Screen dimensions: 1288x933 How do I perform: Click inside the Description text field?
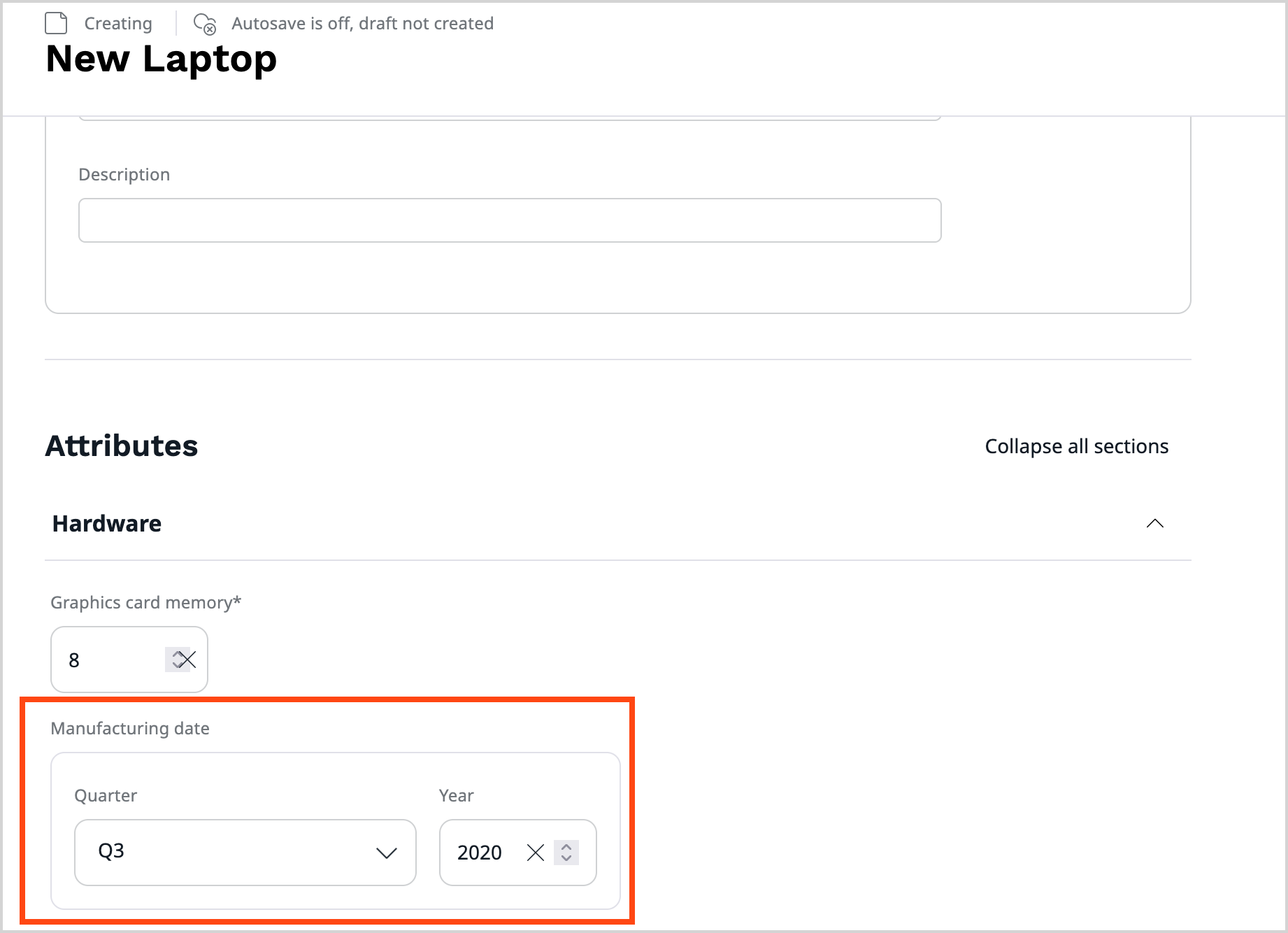pyautogui.click(x=510, y=220)
